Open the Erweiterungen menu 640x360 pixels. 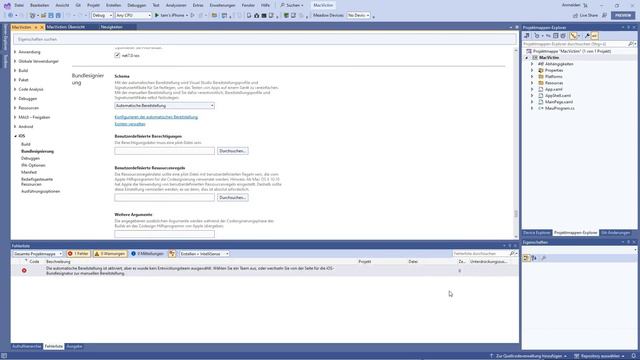tap(222, 5)
